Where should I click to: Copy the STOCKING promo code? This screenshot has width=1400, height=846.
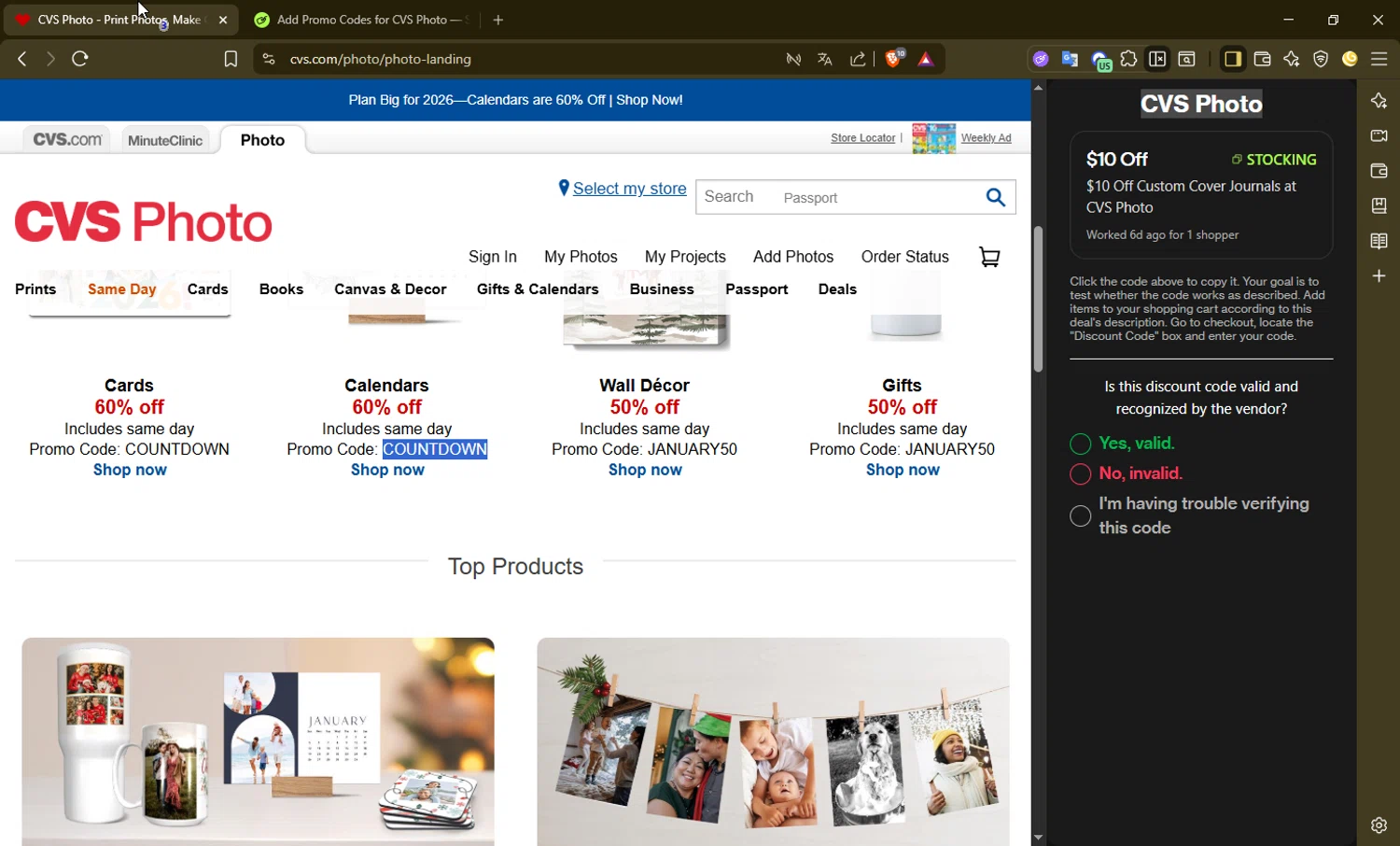(1273, 160)
